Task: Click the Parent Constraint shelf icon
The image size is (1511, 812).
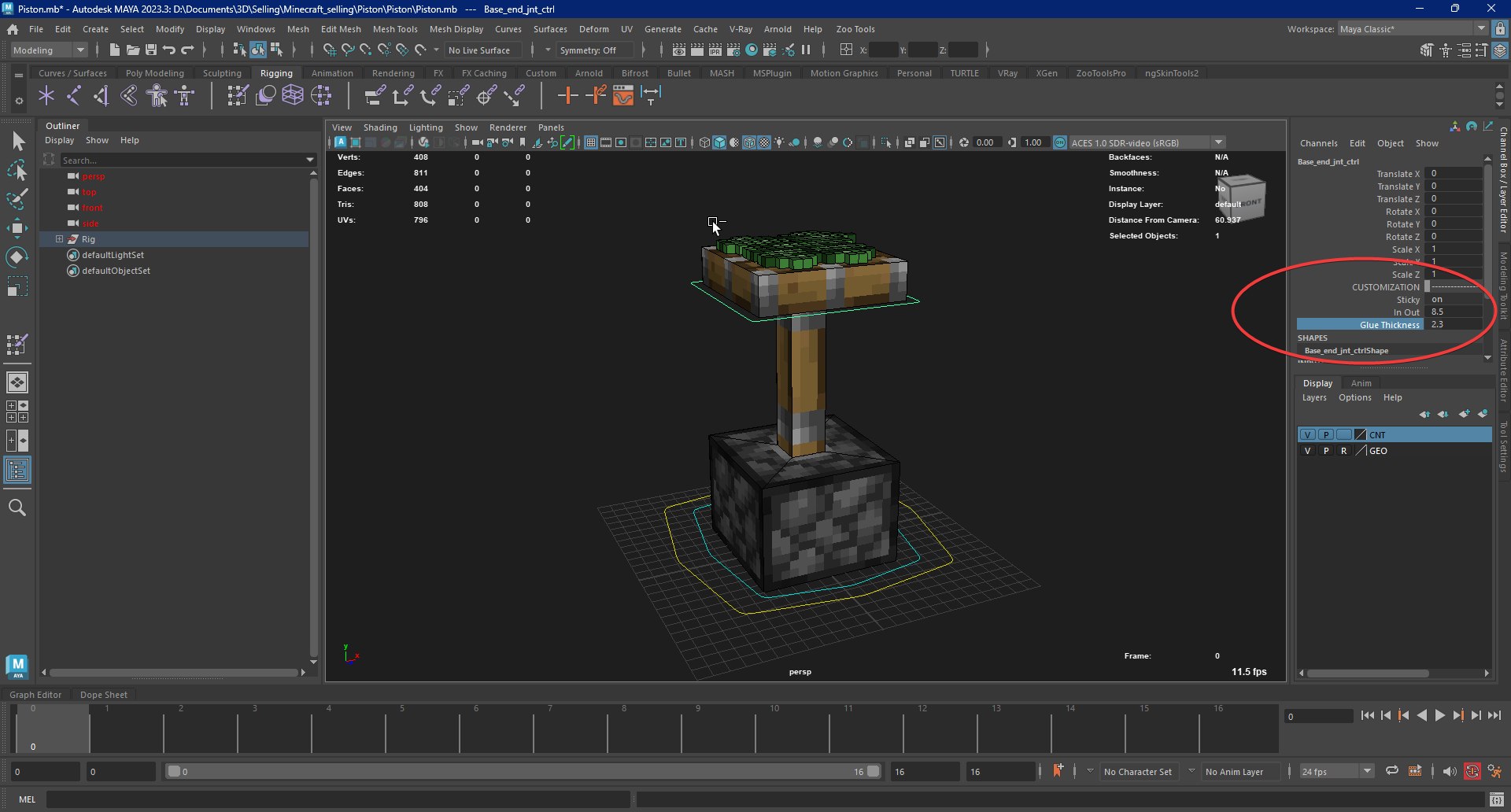Action: pos(375,96)
